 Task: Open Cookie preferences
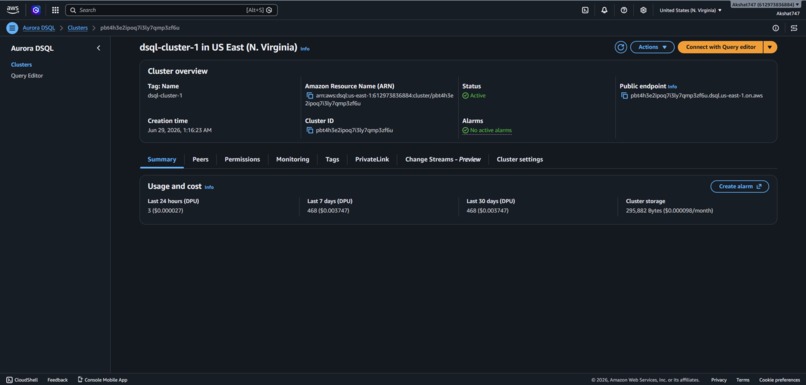click(x=779, y=380)
